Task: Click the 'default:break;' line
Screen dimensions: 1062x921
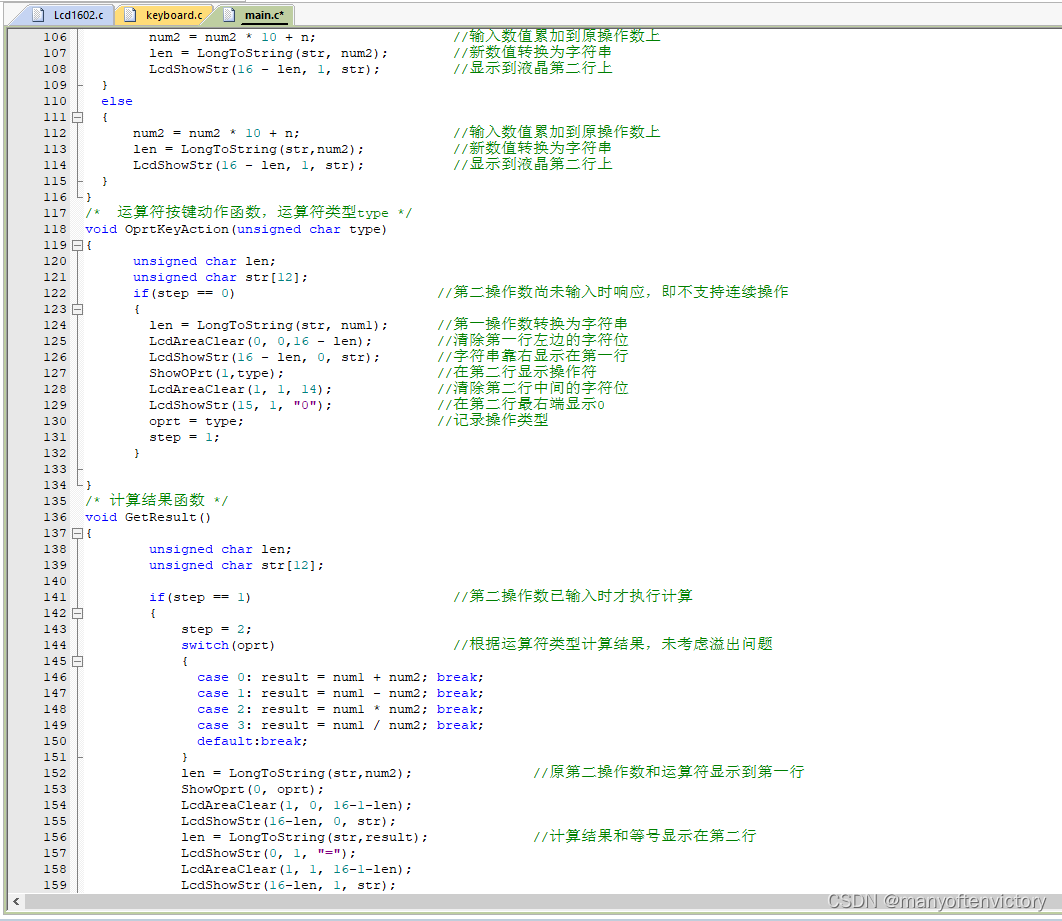Action: (252, 742)
